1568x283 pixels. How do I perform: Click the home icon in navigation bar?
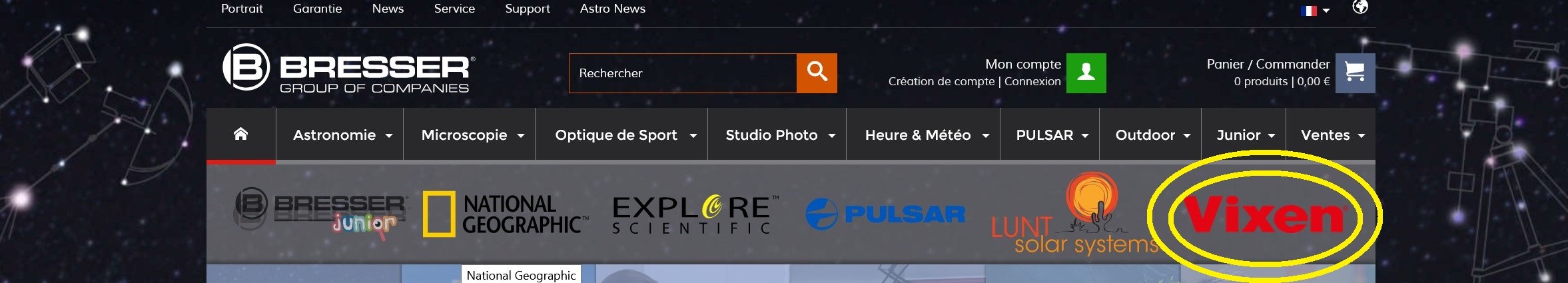point(240,135)
